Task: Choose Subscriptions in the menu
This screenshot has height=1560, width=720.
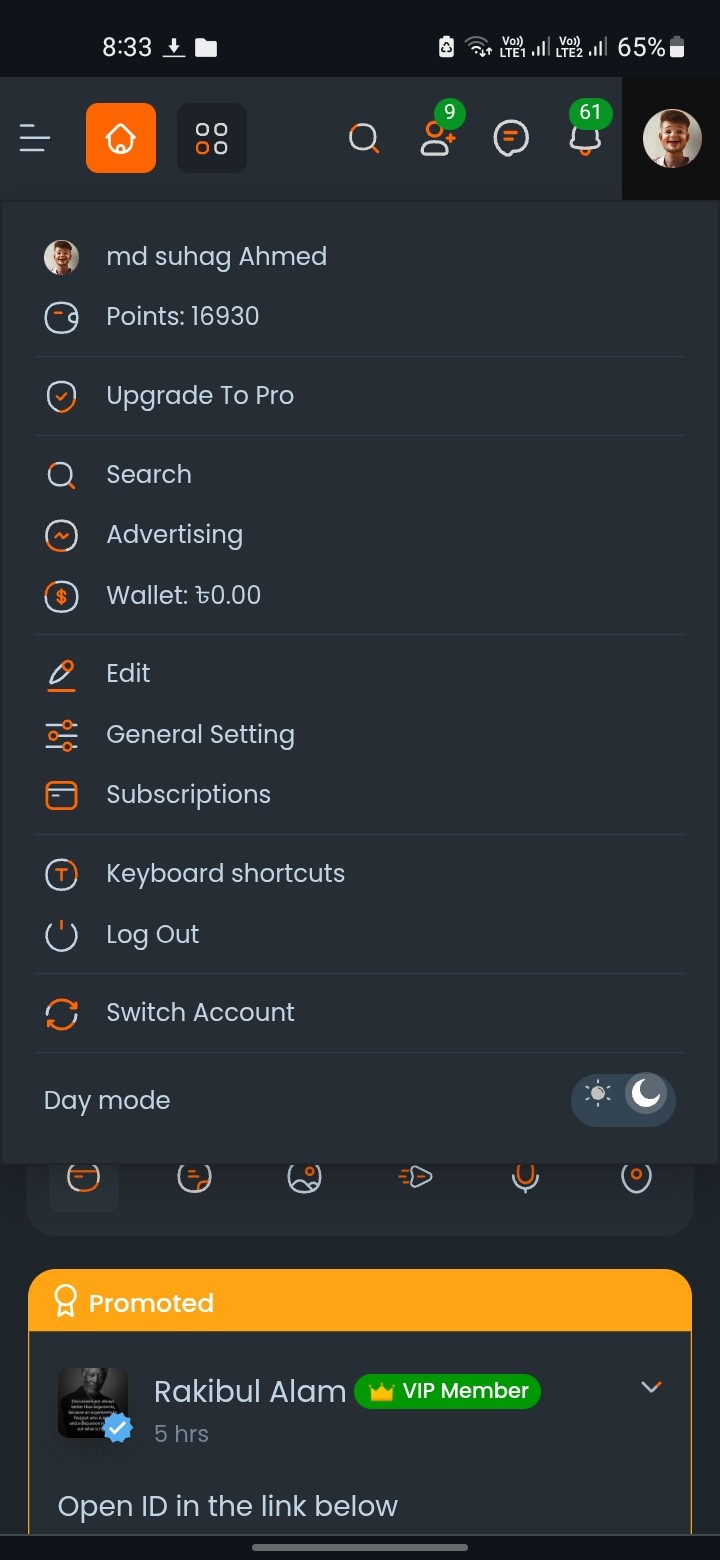Action: point(188,795)
